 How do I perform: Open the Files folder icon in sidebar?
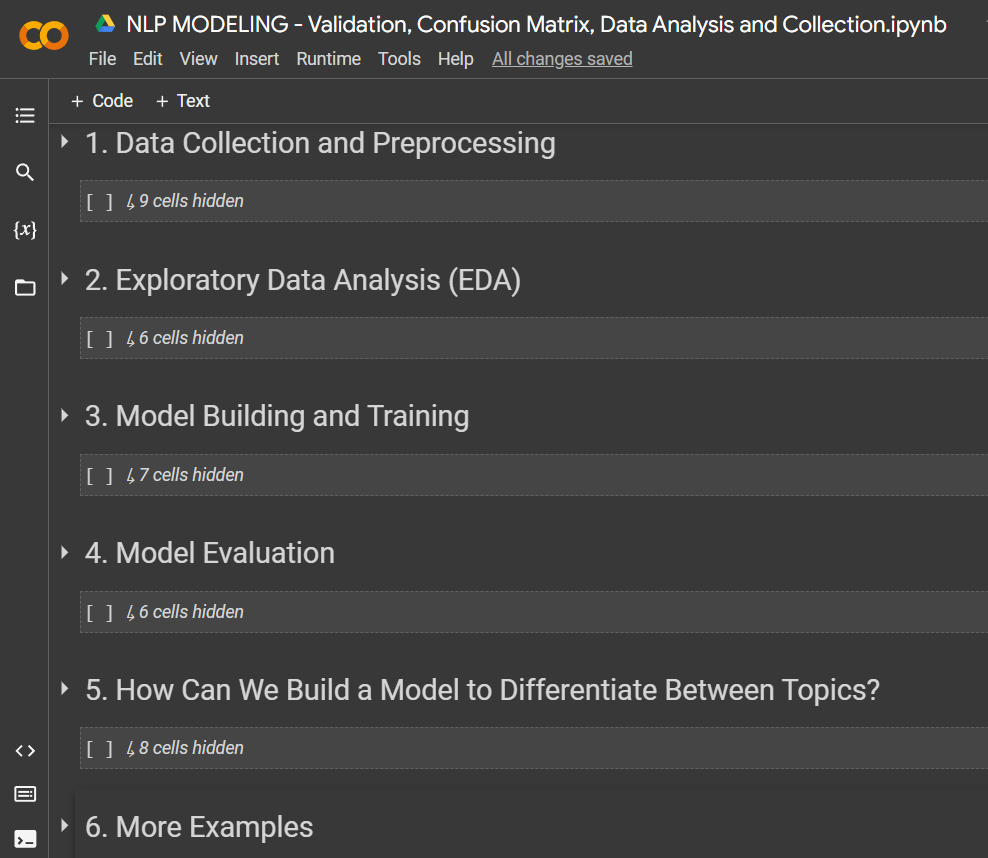(x=25, y=288)
